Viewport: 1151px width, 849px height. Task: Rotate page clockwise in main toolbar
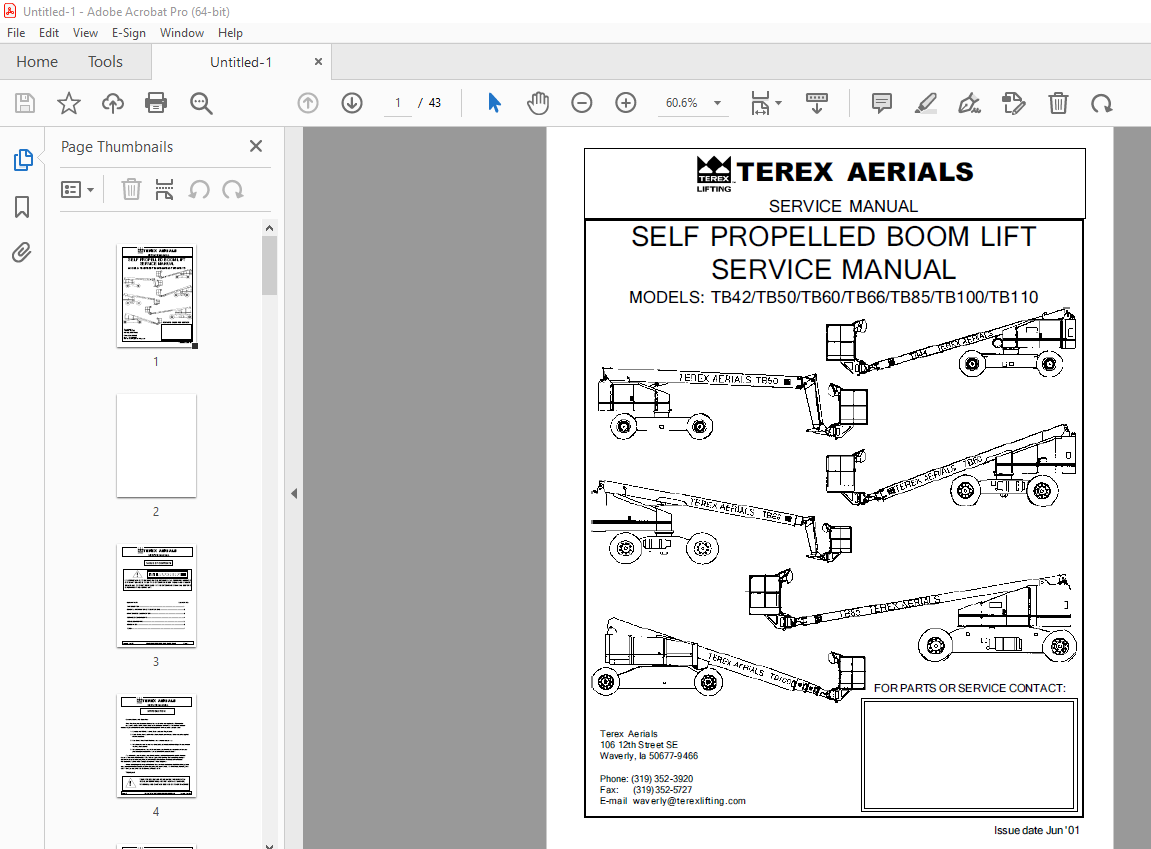(1102, 103)
